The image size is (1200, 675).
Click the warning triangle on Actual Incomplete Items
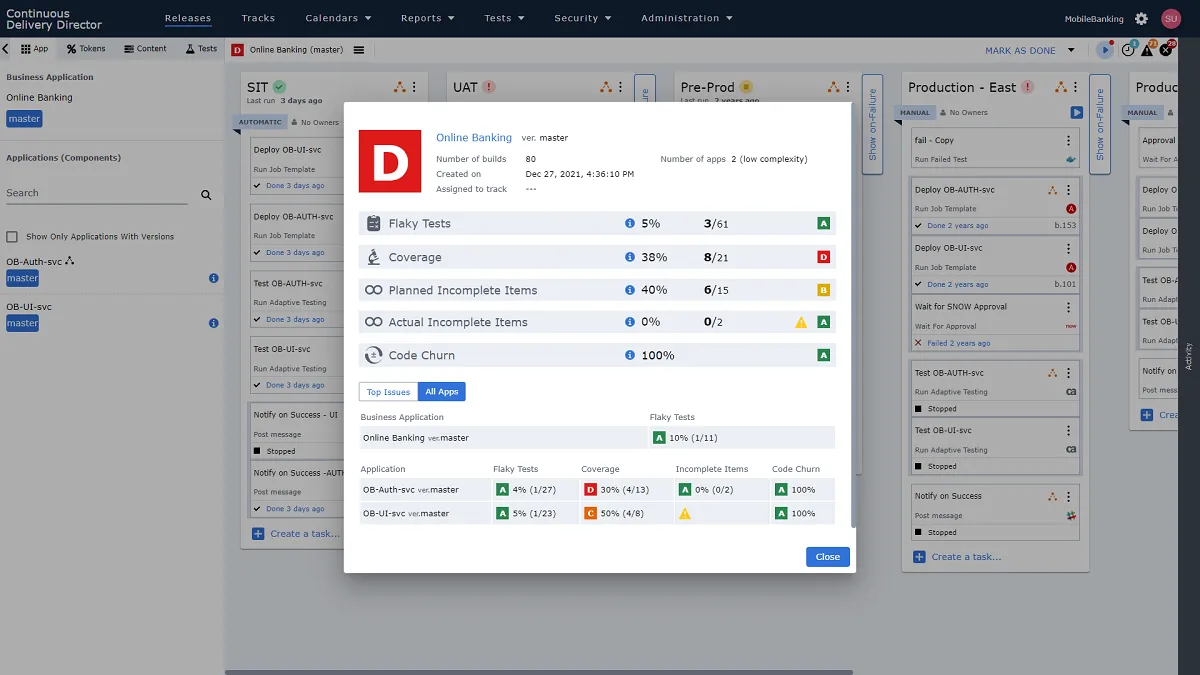(x=801, y=323)
